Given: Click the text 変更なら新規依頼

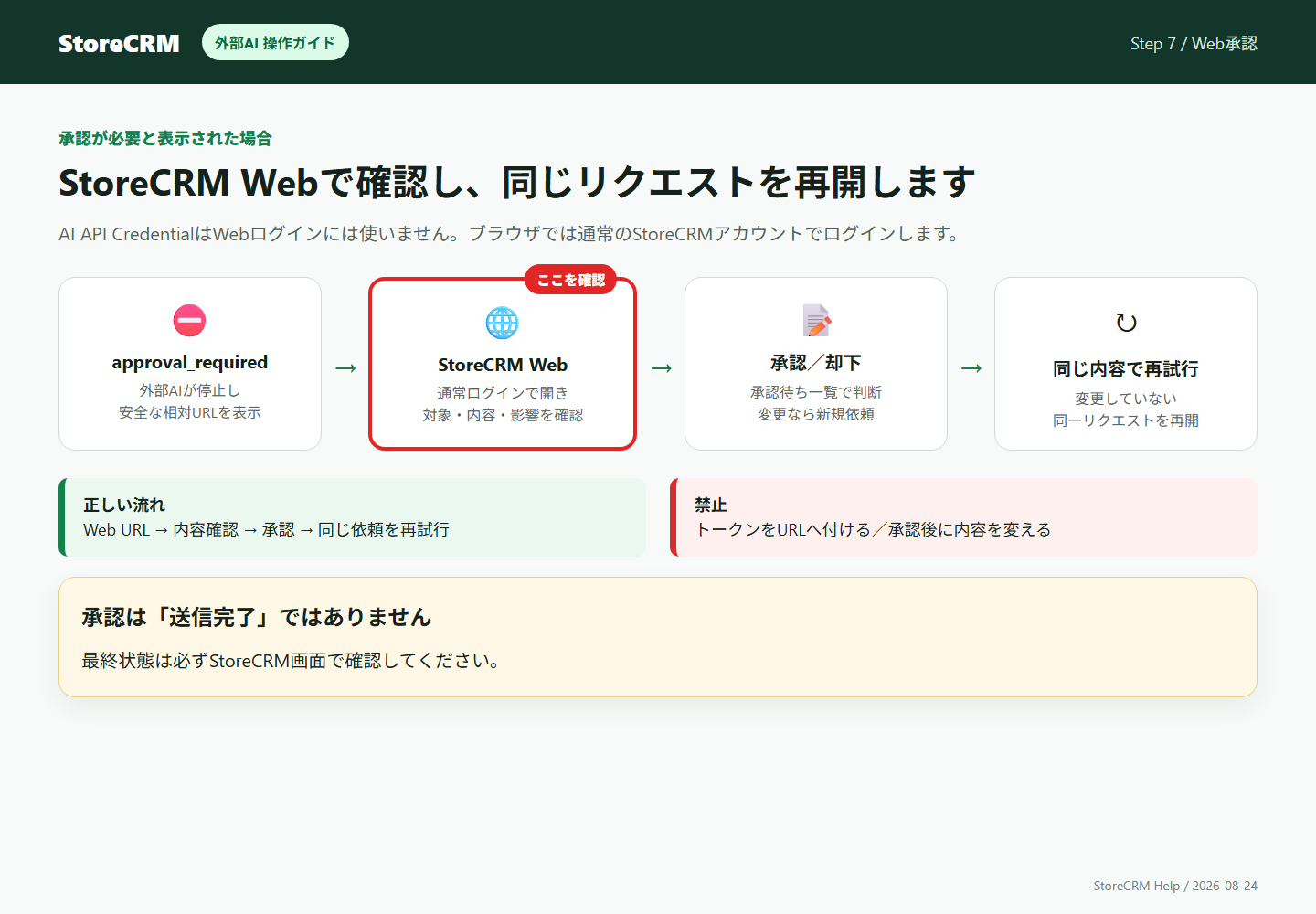Looking at the screenshot, I should tap(816, 414).
